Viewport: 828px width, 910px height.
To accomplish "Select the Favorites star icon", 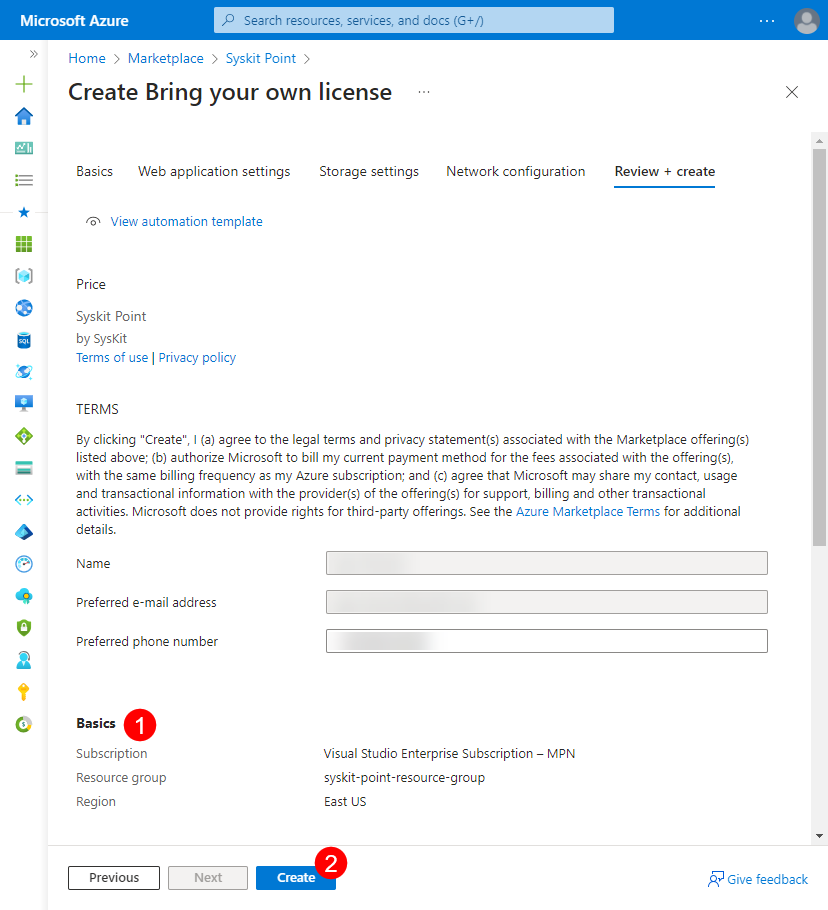I will coord(23,211).
